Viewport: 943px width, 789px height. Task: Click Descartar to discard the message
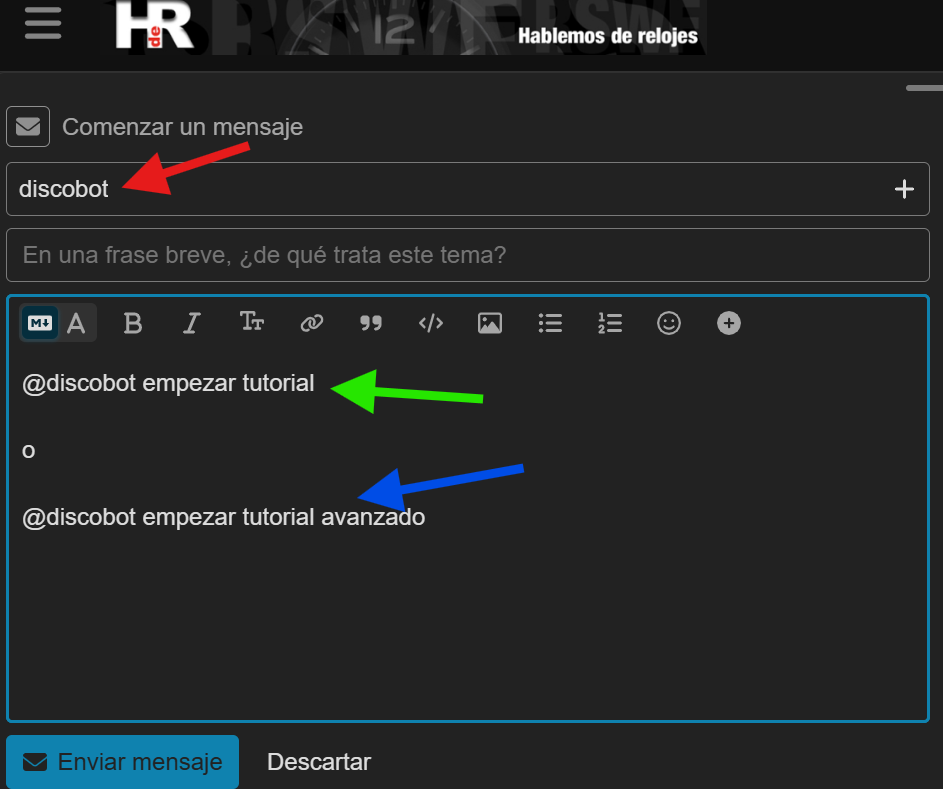click(319, 762)
